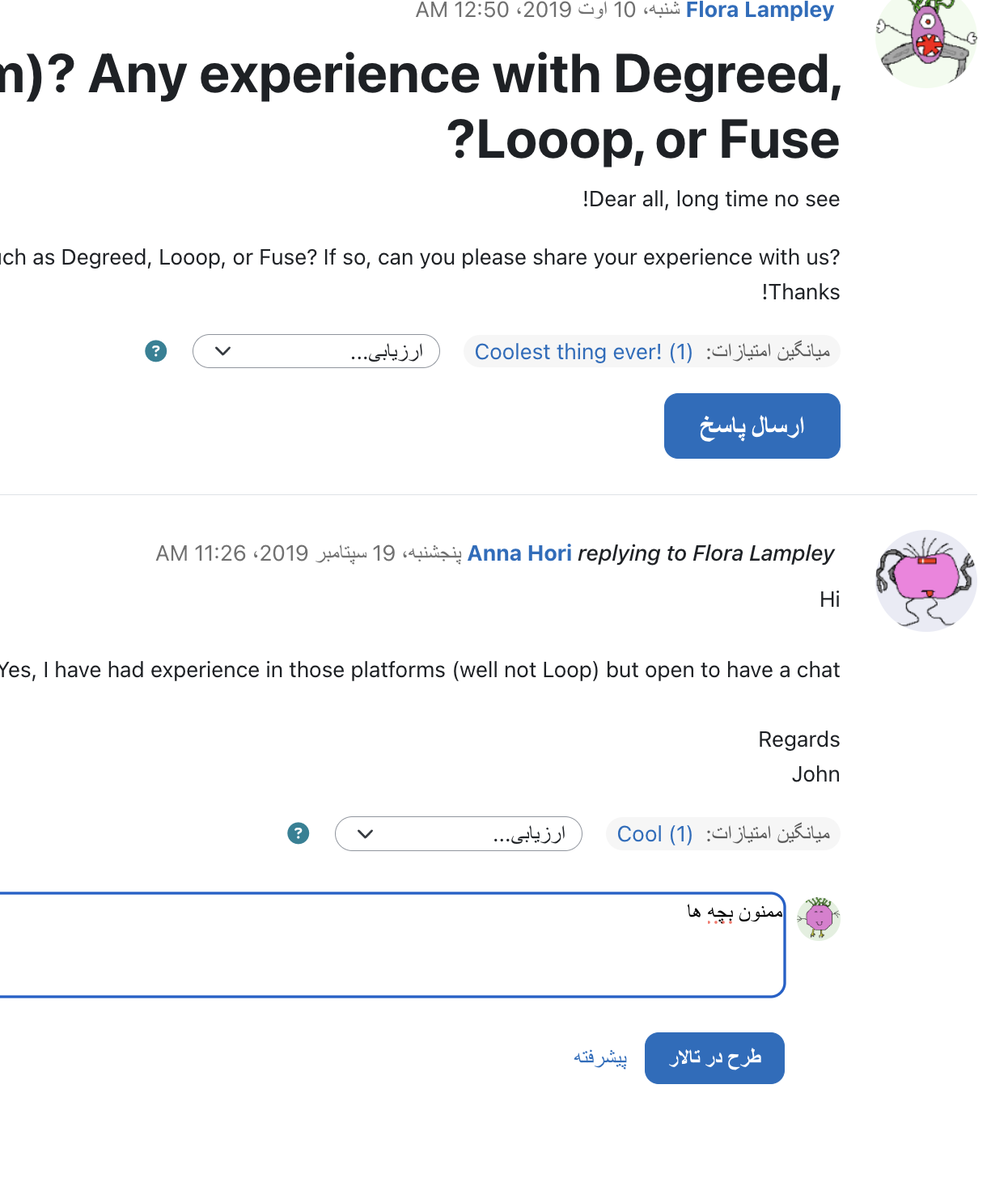
Task: Open rating help icon under Anna's reply
Action: click(299, 833)
